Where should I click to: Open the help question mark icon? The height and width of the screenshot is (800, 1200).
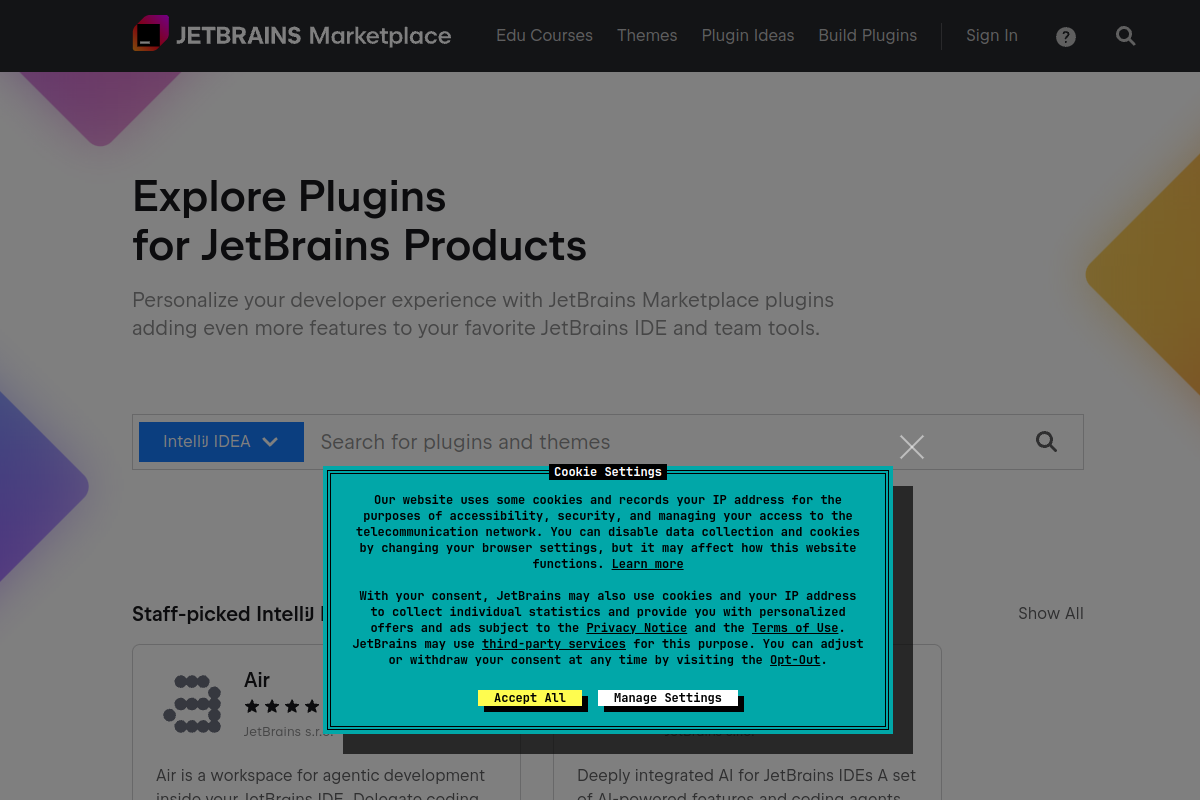(1066, 37)
